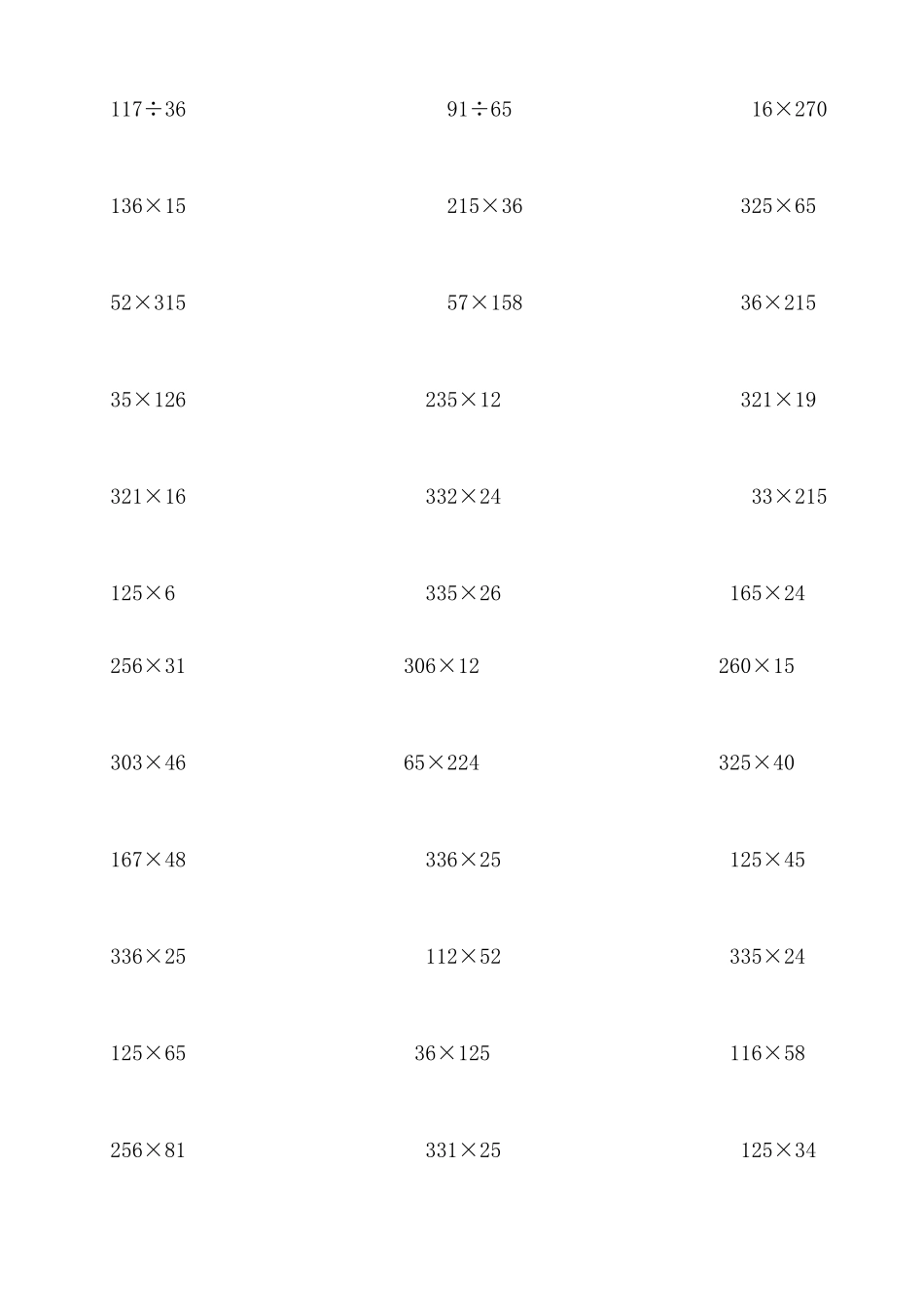Screen dimensions: 924x1307
Task: Click the problem 303×46
Action: [x=148, y=762]
